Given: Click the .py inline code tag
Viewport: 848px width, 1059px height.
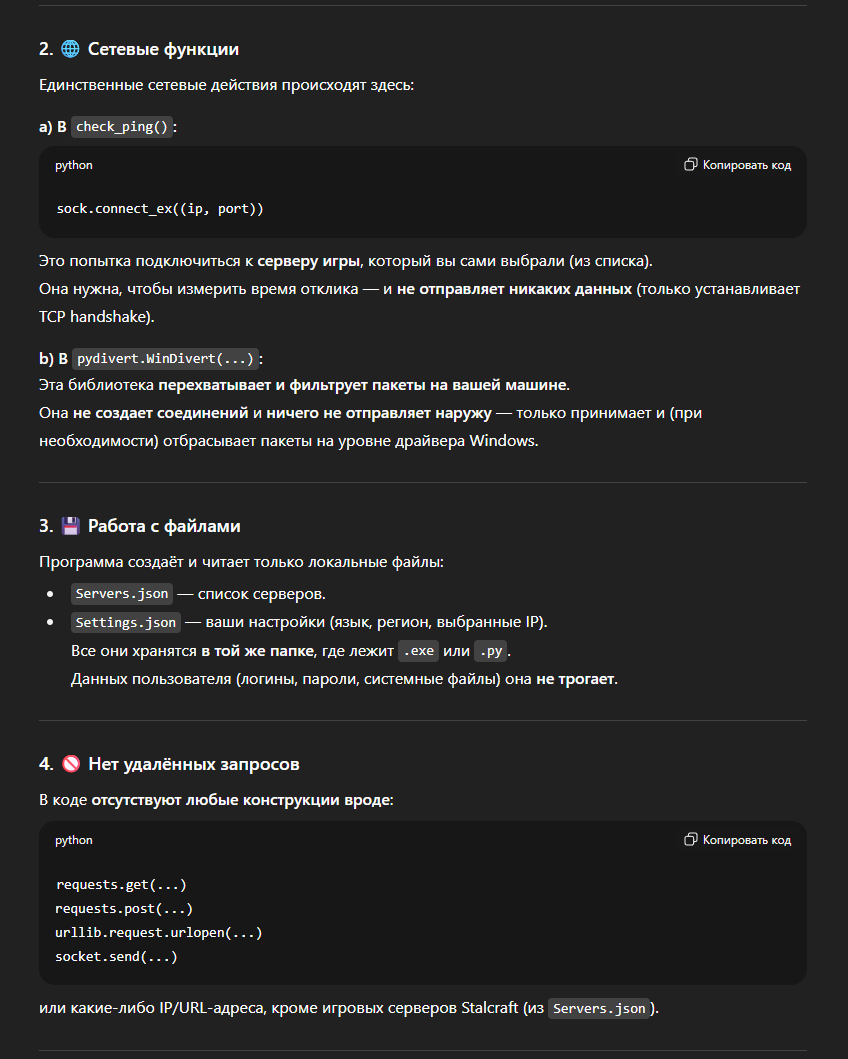Looking at the screenshot, I should pos(489,651).
